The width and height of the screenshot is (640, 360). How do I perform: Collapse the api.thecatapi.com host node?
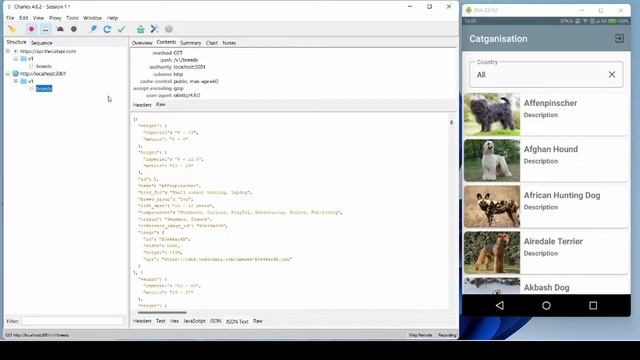pyautogui.click(x=8, y=51)
